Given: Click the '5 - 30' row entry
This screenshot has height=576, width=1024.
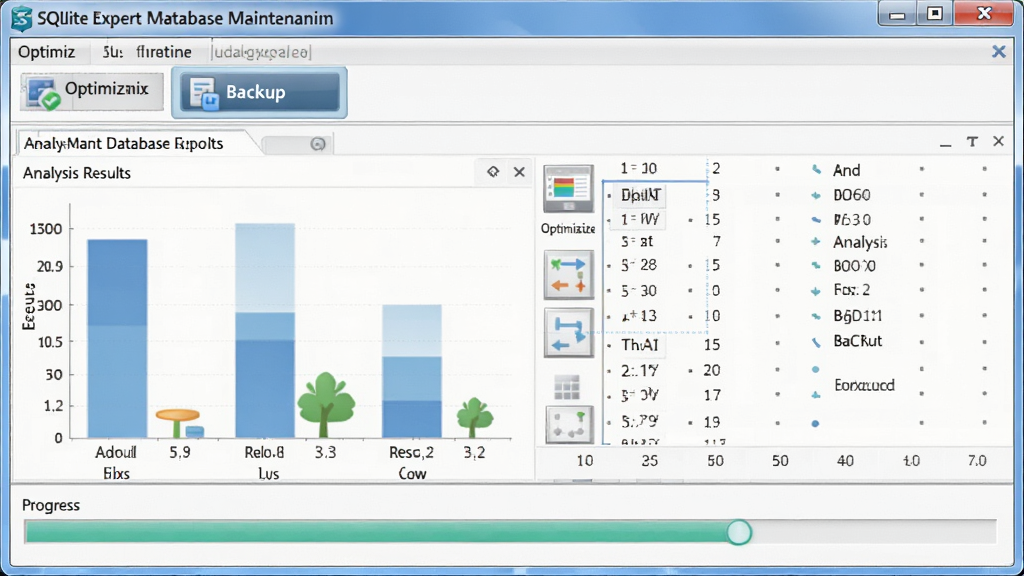Looking at the screenshot, I should [x=639, y=291].
